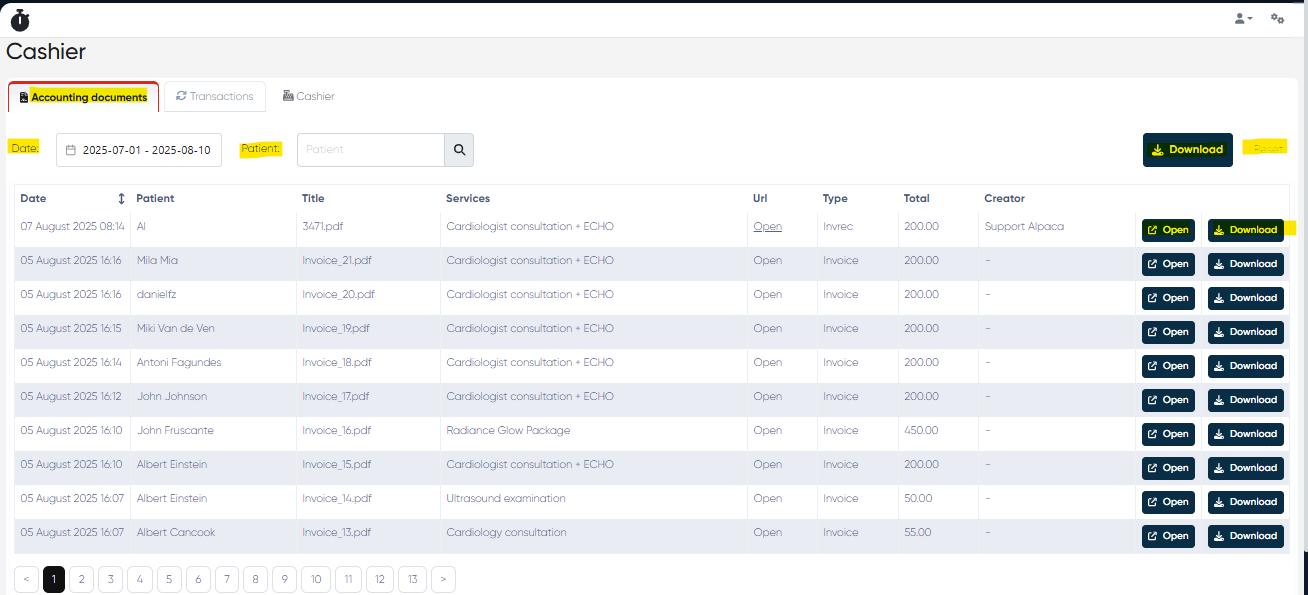Open the settings gears icon
1308x595 pixels.
[1277, 19]
